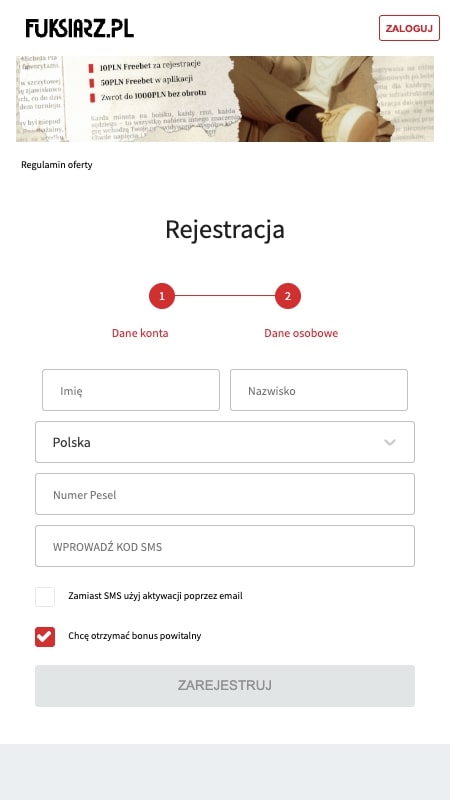Enable email activation instead of SMS checkbox
The height and width of the screenshot is (800, 450).
(x=45, y=596)
